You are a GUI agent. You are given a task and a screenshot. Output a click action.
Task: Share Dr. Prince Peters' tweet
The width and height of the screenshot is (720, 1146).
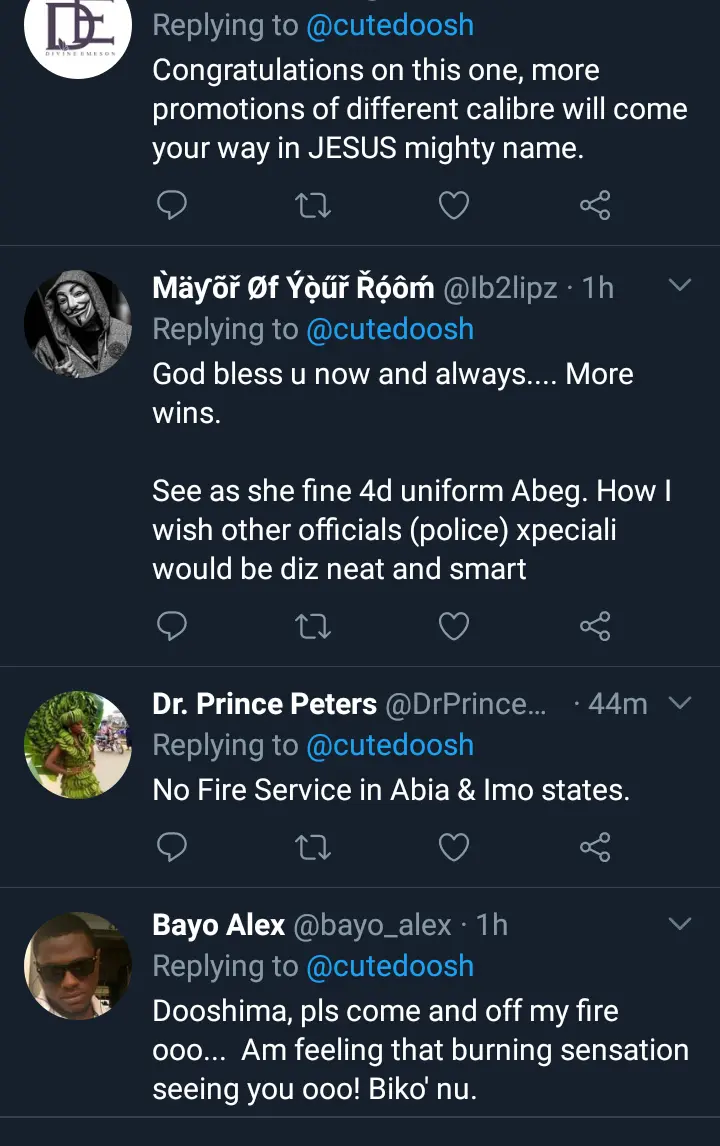595,847
